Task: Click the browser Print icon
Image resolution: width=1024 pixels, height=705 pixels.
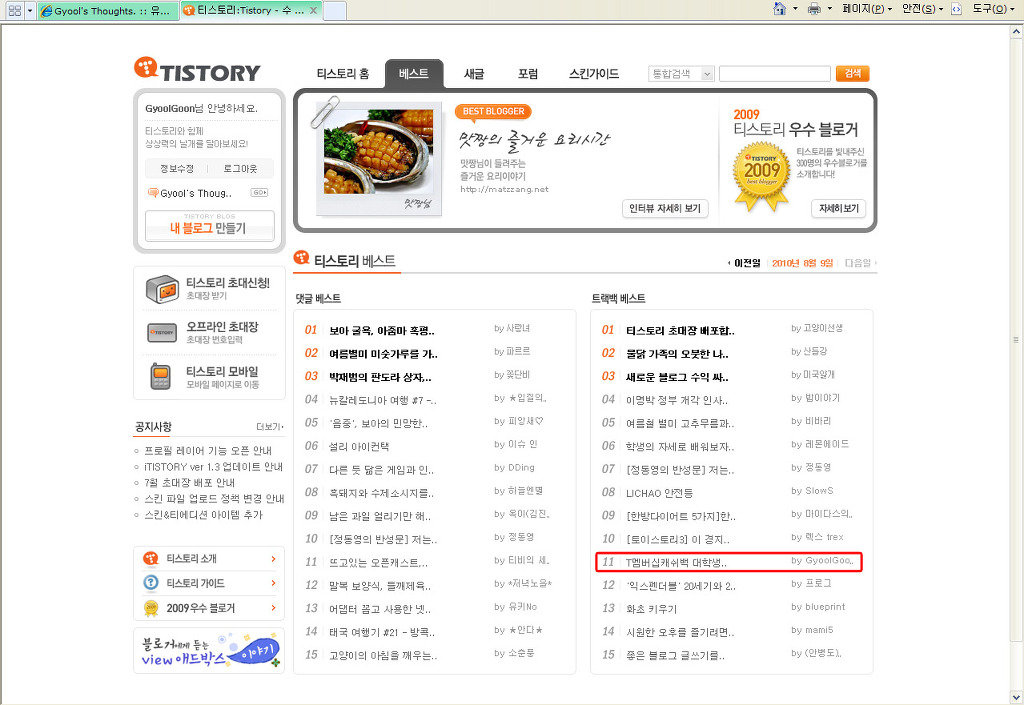Action: tap(814, 8)
